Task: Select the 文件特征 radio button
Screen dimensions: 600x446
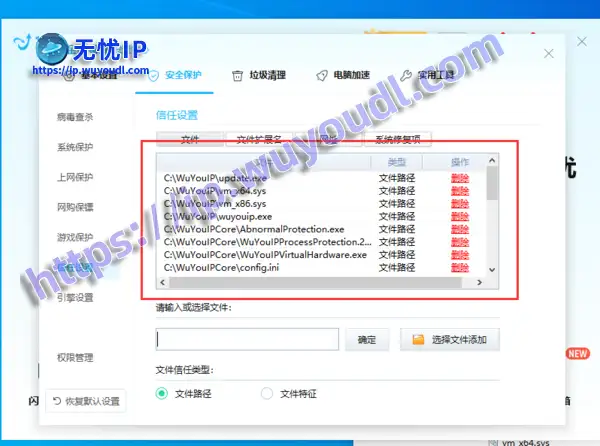Action: pyautogui.click(x=266, y=394)
